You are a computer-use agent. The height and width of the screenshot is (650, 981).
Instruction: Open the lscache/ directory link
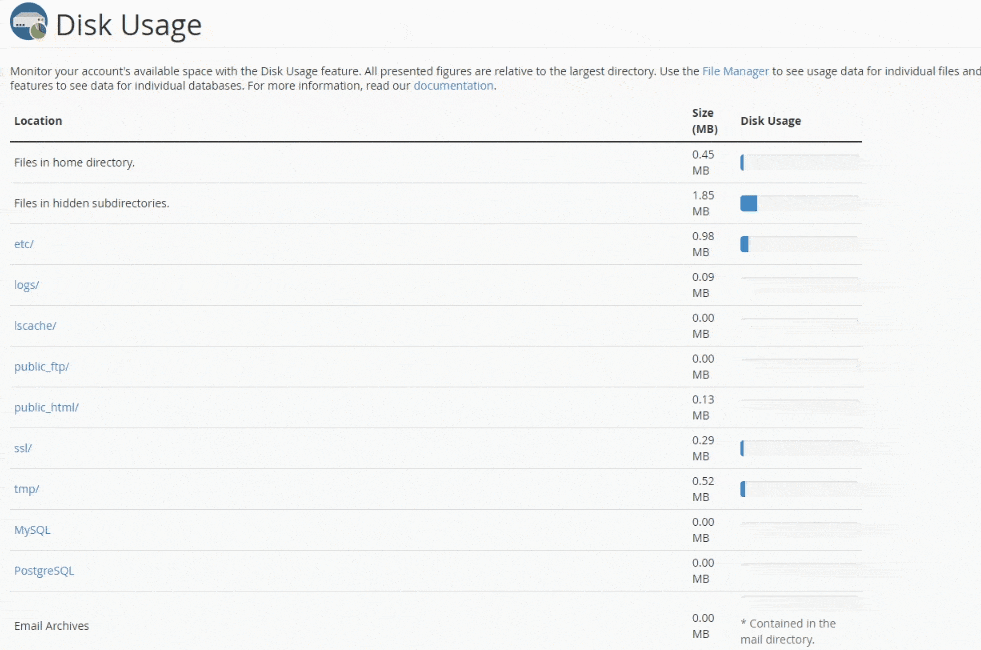pos(35,325)
